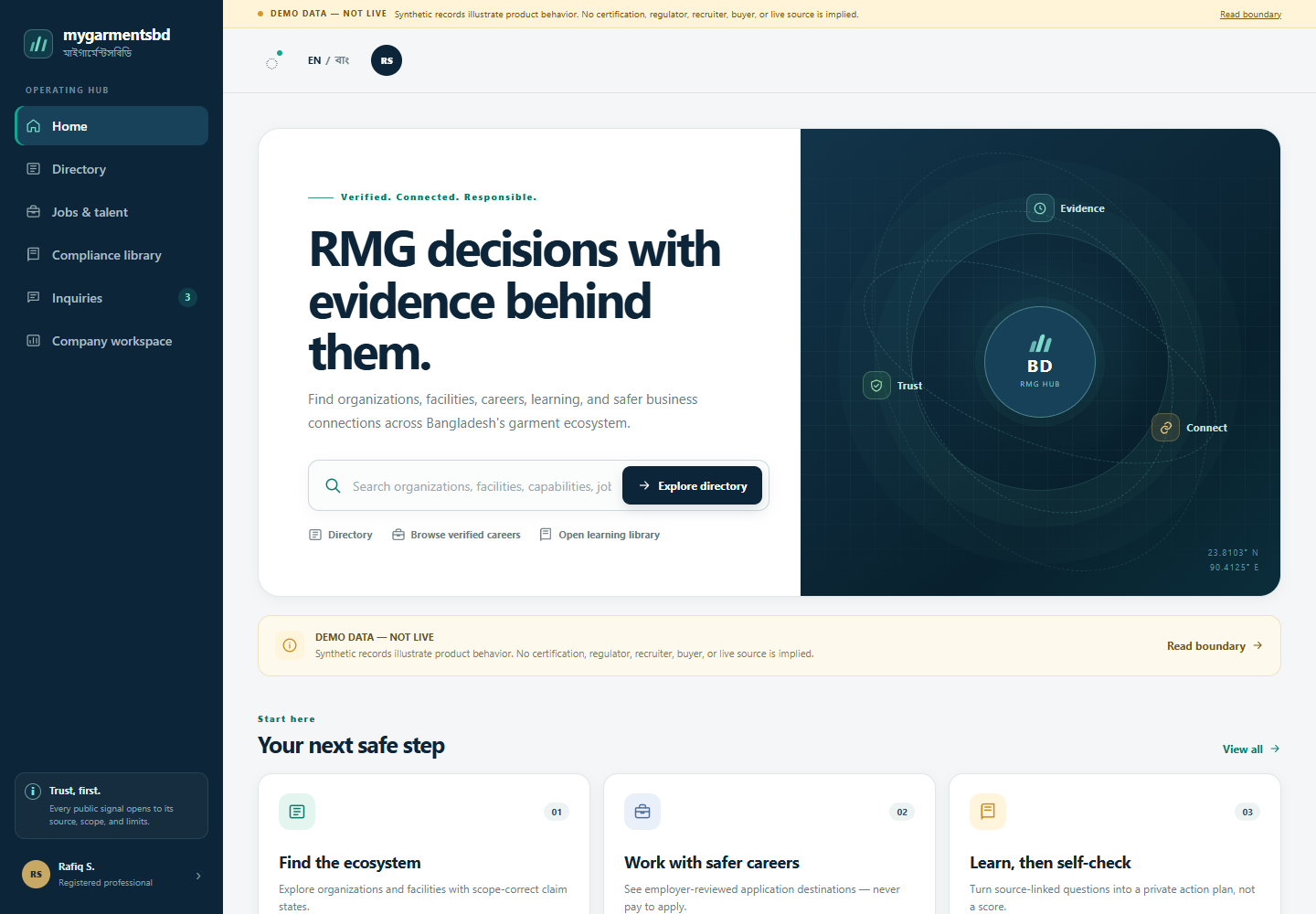Click the arrow beside View all

tap(1275, 749)
